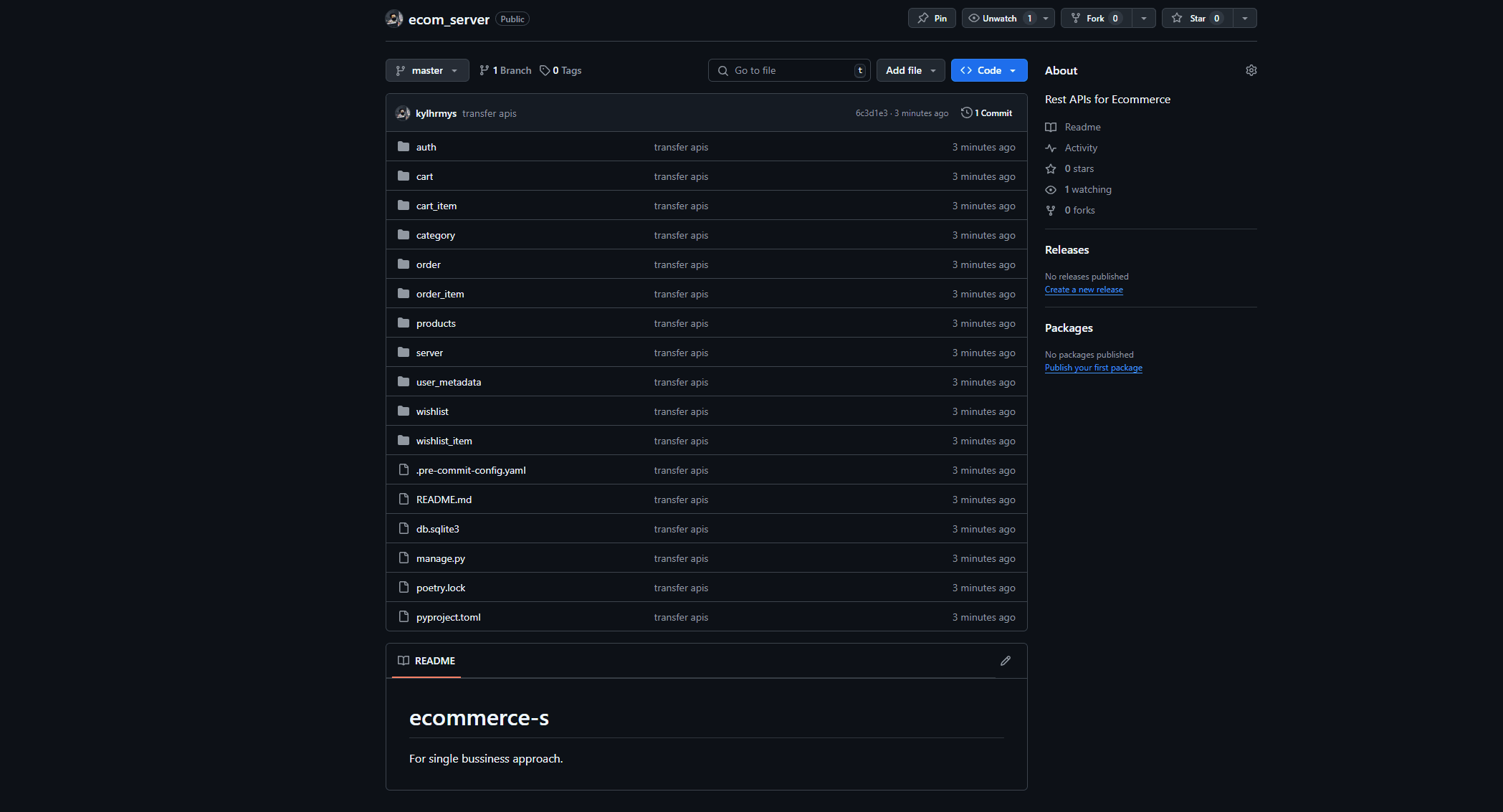
Task: Click the eye icon beside 1 watching
Action: (1051, 190)
